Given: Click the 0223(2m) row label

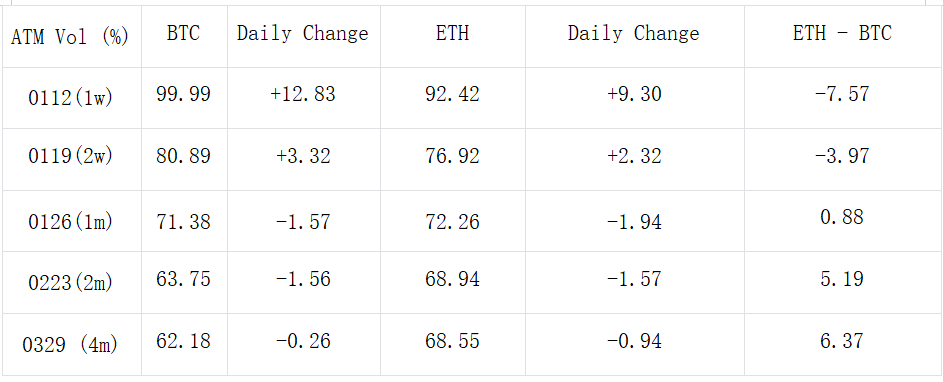Looking at the screenshot, I should (70, 282).
